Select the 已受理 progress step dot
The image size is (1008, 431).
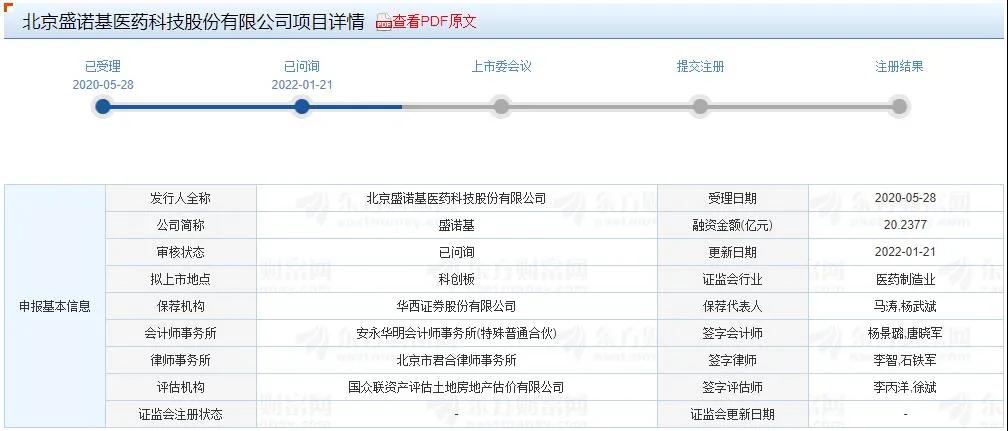pos(102,106)
